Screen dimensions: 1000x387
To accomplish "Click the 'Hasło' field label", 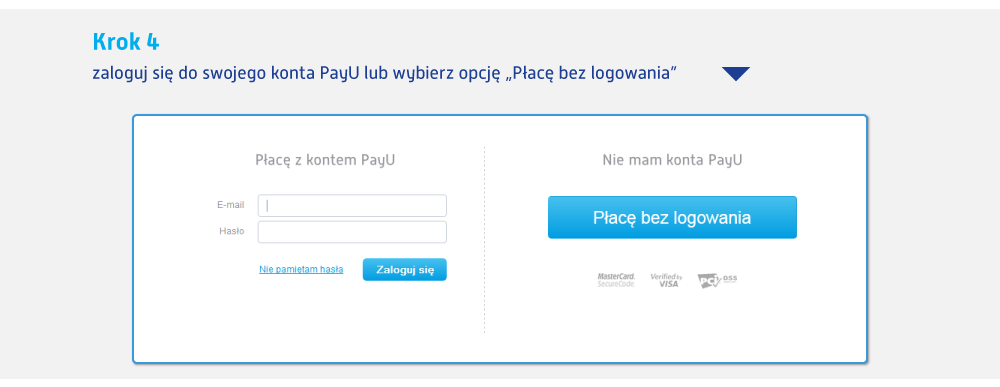I will point(232,231).
